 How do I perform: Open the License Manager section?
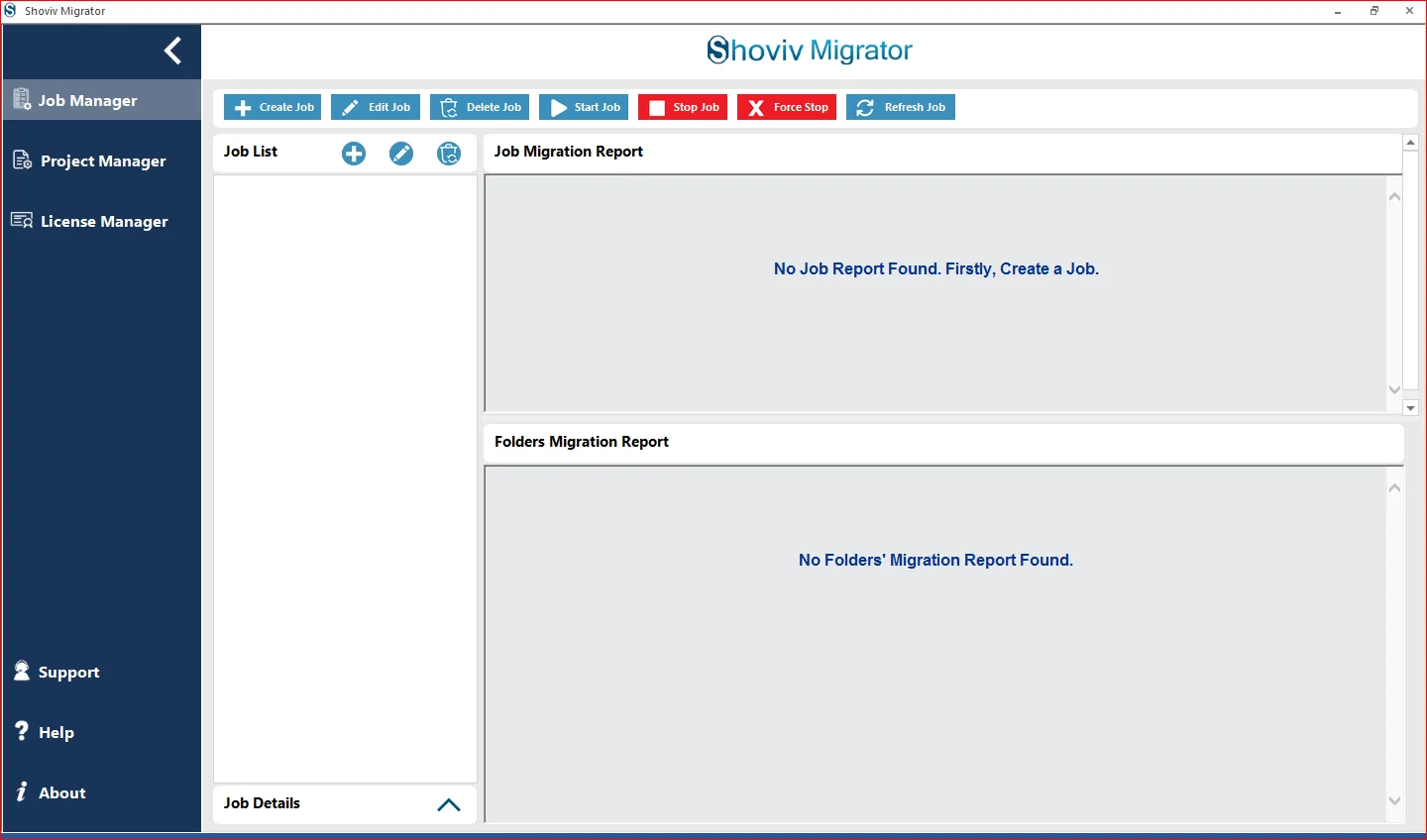[101, 221]
